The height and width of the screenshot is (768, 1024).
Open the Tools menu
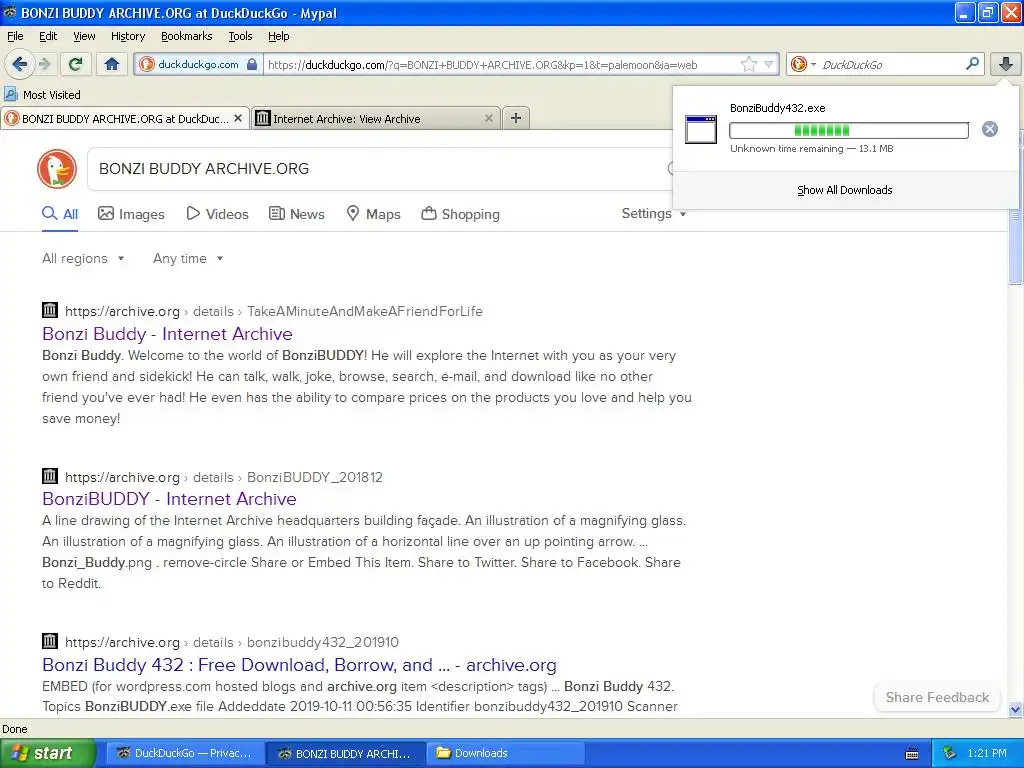tap(240, 36)
